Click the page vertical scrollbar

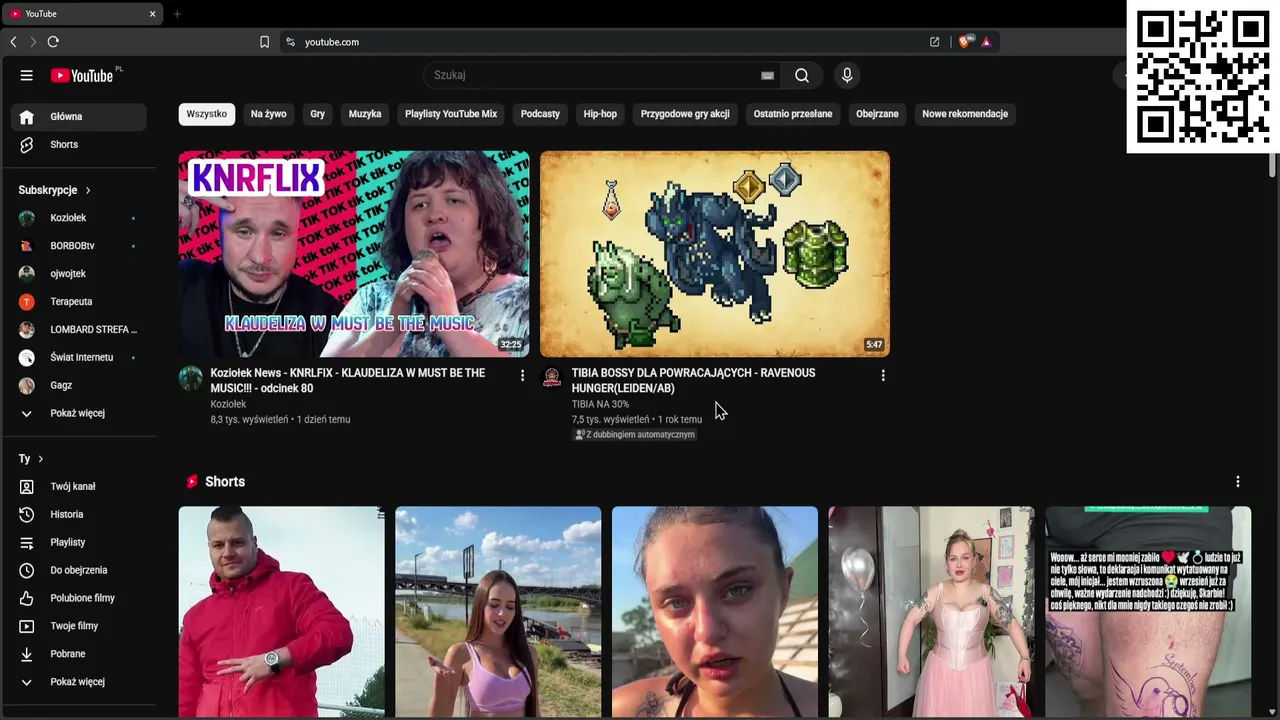click(x=1273, y=167)
